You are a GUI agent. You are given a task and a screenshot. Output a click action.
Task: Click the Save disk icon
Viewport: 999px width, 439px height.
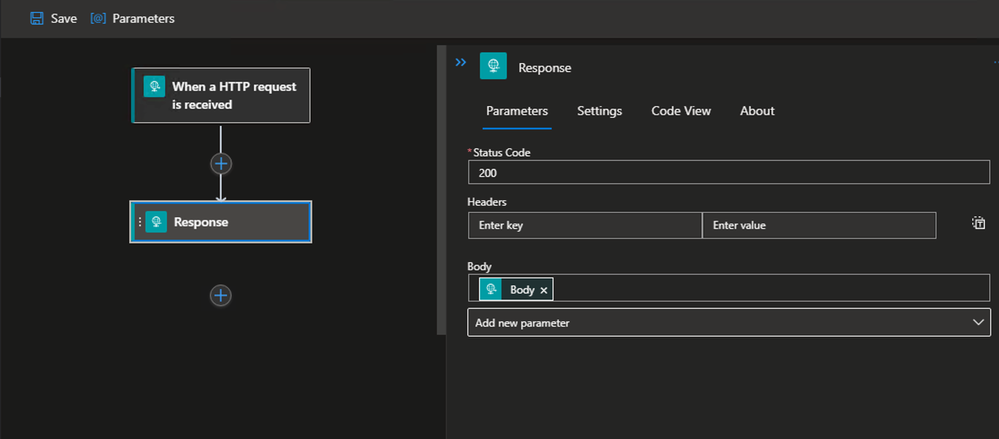click(37, 18)
